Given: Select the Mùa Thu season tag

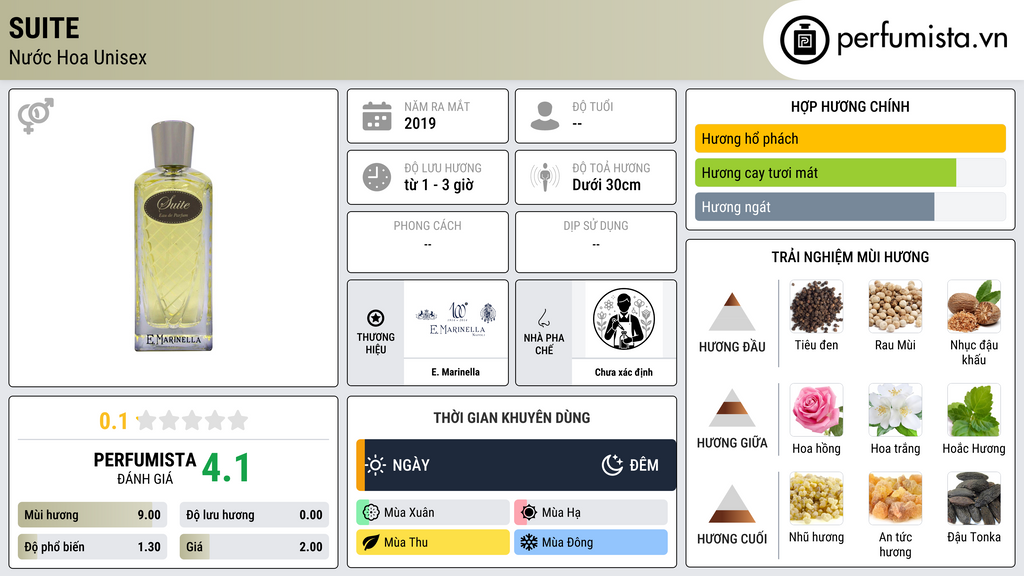Looking at the screenshot, I should pyautogui.click(x=432, y=542).
